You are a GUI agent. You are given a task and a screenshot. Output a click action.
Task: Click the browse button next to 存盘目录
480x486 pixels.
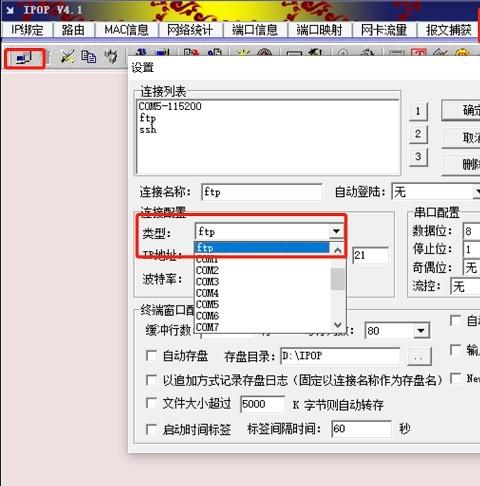point(420,357)
